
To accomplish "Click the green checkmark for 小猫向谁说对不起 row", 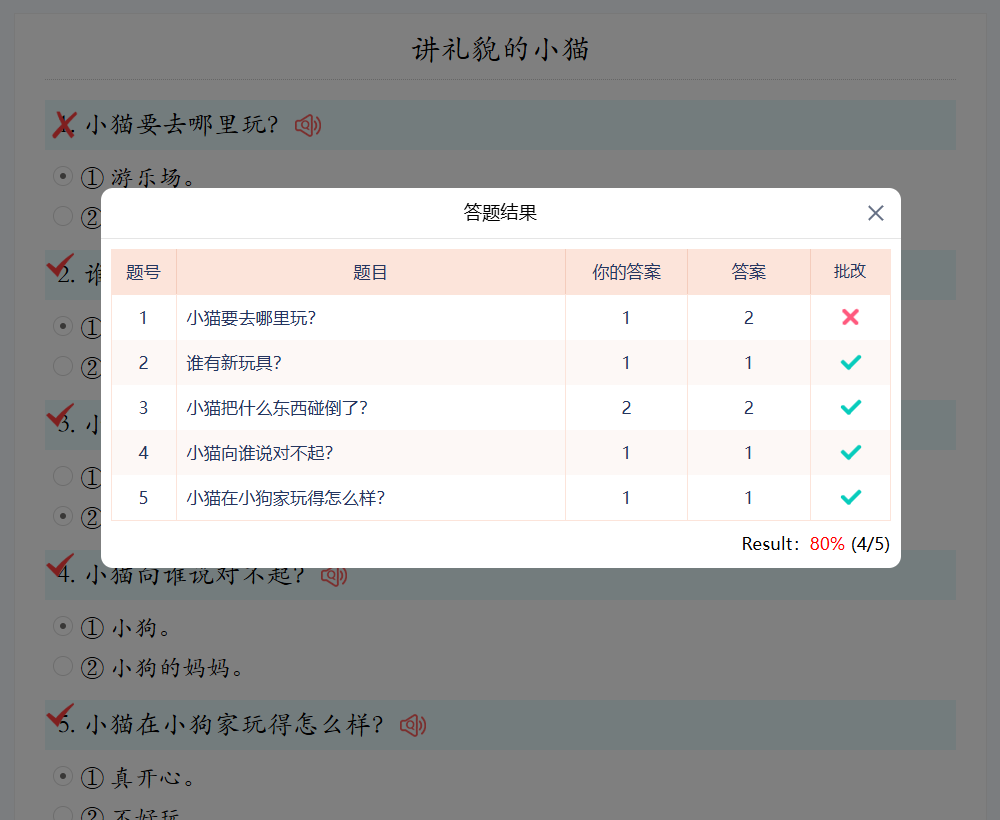I will [x=850, y=452].
